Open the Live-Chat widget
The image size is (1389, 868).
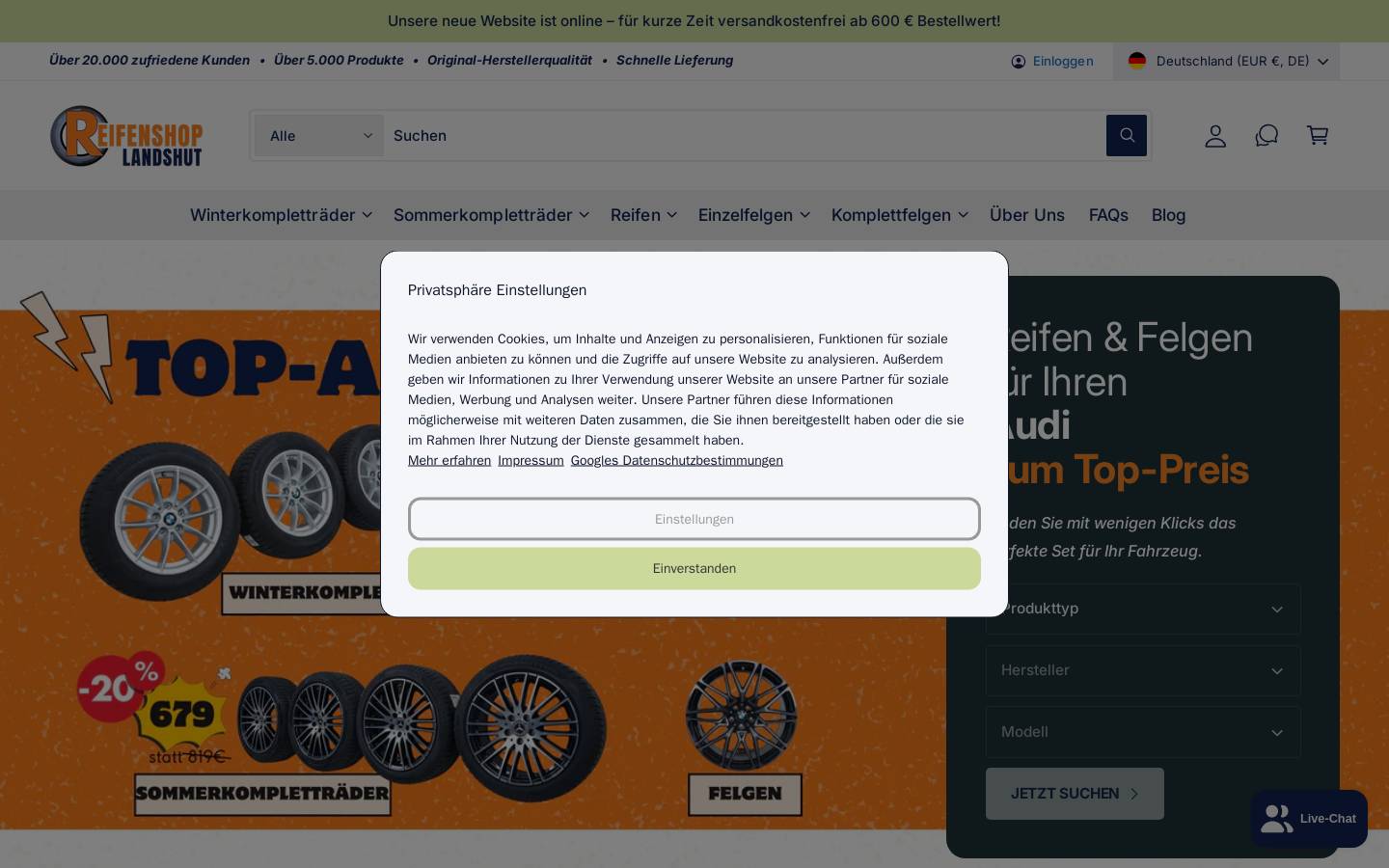1309,819
